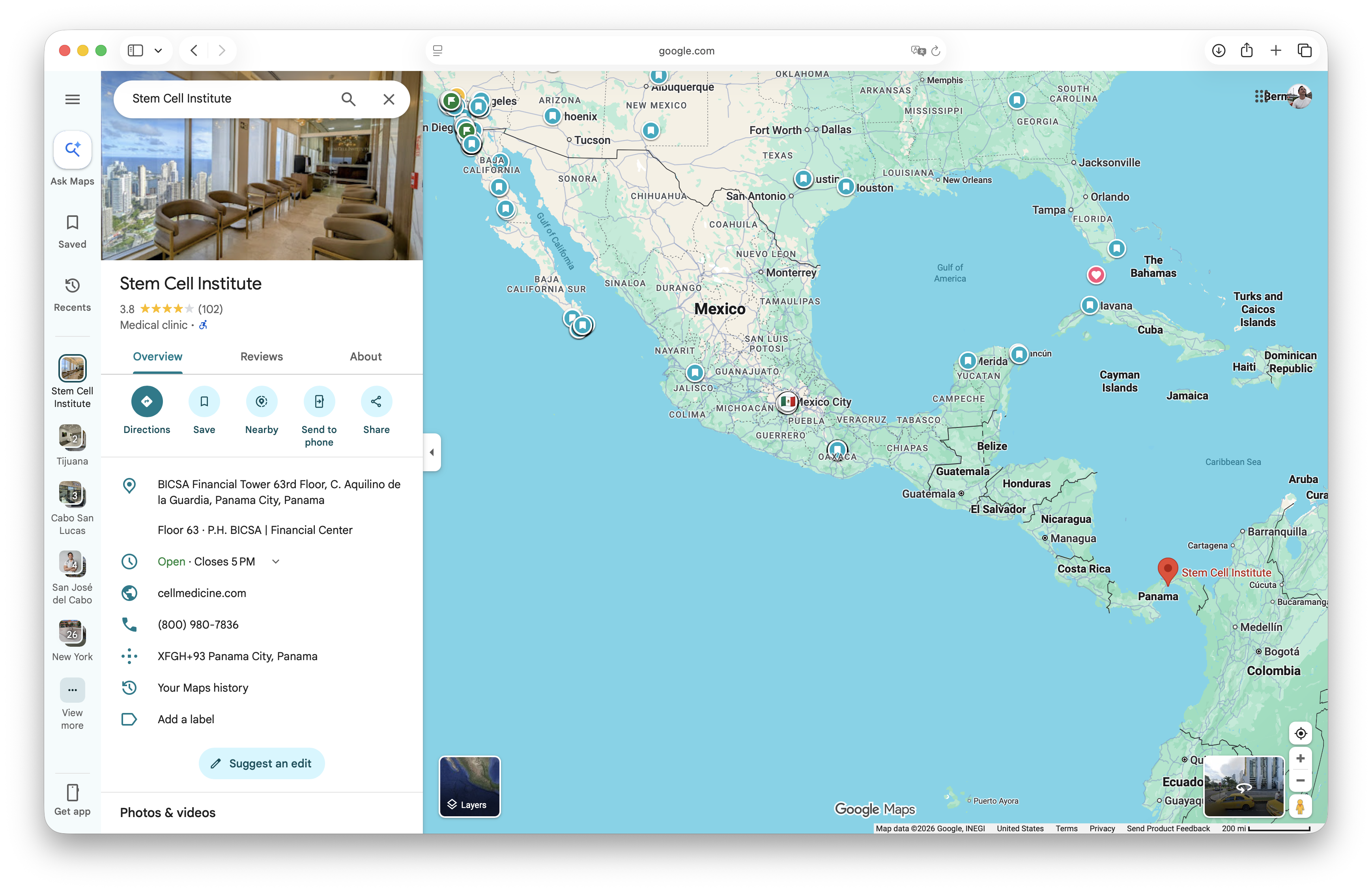Toggle the 200 mi map scale
The image size is (1372, 892).
[1266, 829]
